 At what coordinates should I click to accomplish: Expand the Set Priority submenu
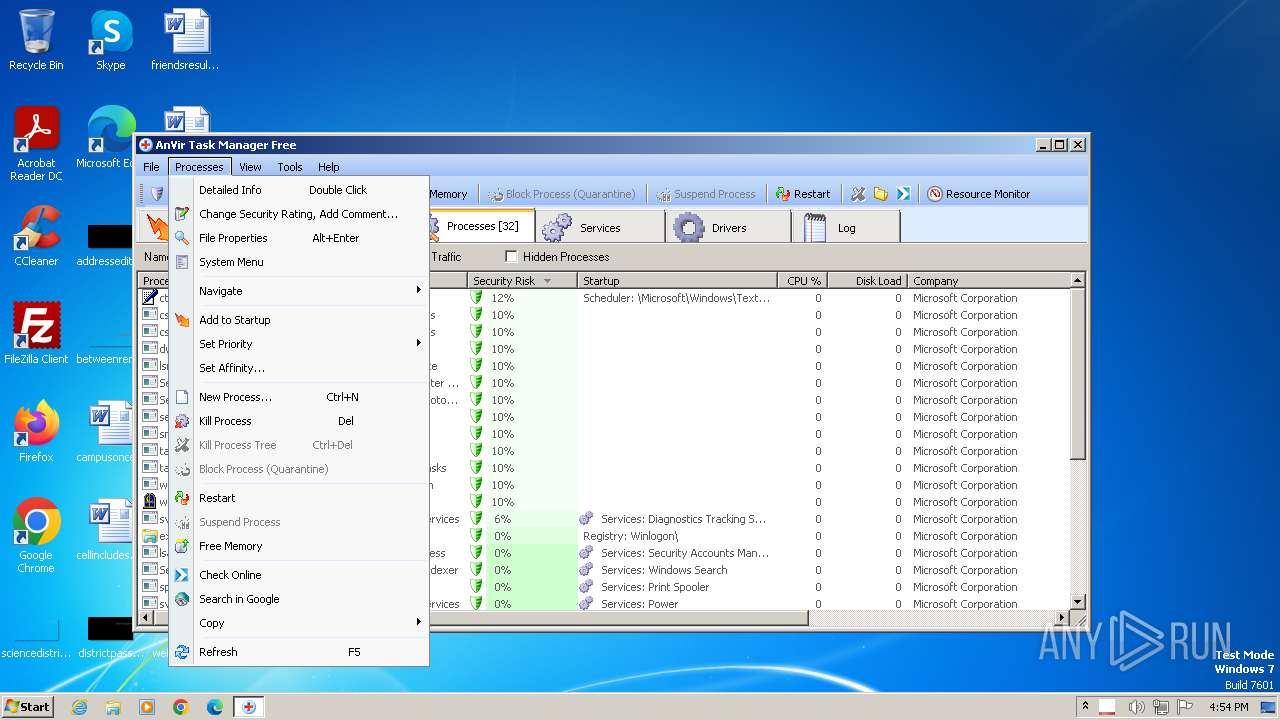point(299,344)
